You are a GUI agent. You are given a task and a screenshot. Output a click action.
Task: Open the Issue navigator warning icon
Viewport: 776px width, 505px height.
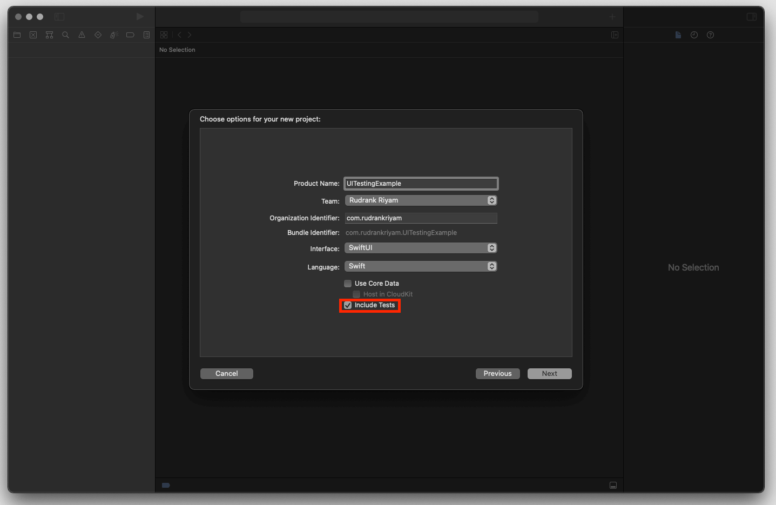point(81,34)
